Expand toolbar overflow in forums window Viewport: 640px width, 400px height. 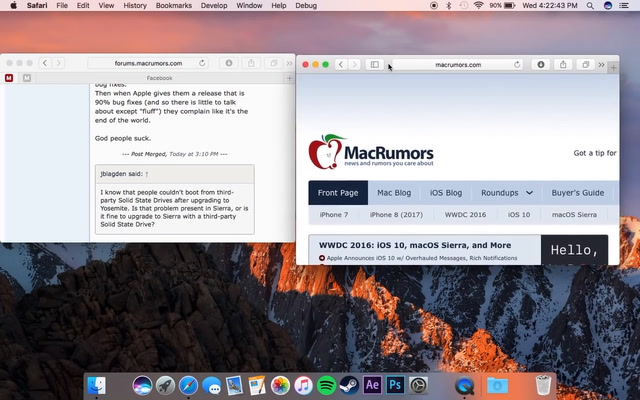click(289, 63)
